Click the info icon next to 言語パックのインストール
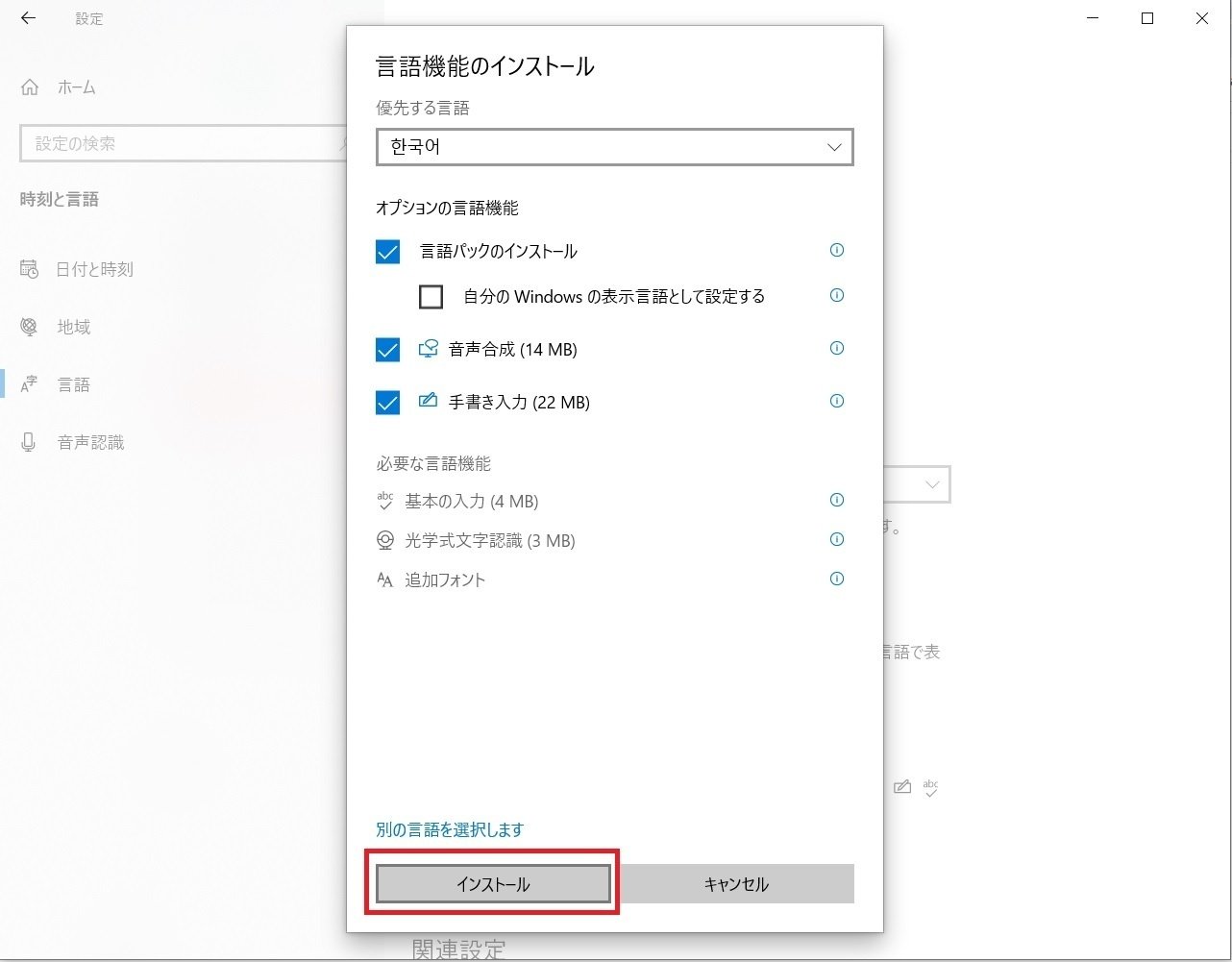The width and height of the screenshot is (1232, 962). pos(836,250)
